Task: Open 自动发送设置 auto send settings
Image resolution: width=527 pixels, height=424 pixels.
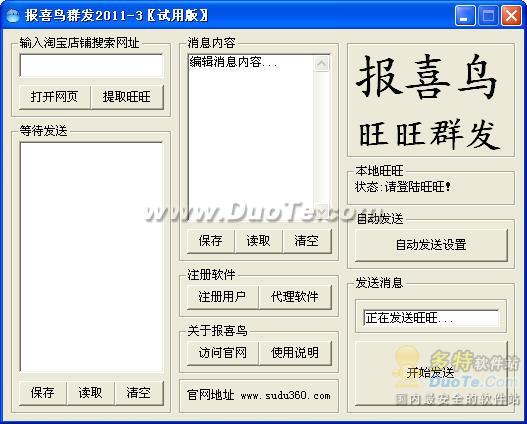Action: (x=431, y=245)
